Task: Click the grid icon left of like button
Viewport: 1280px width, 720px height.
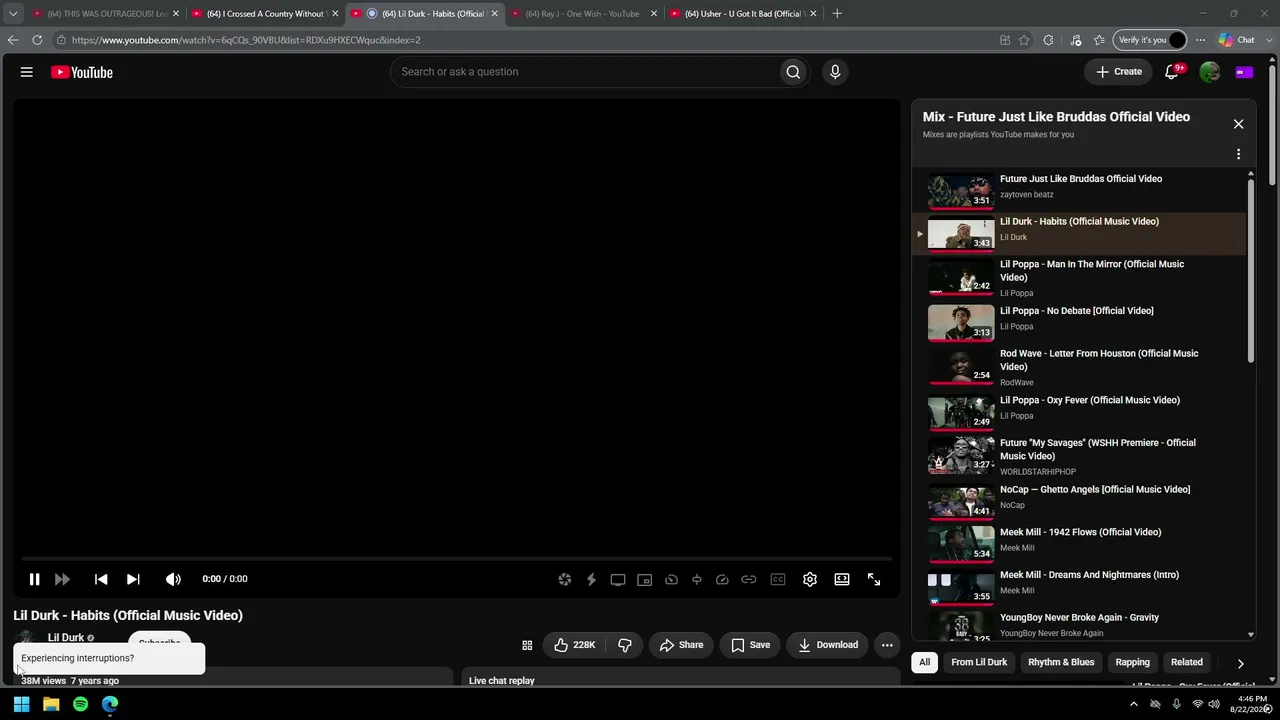Action: [527, 645]
